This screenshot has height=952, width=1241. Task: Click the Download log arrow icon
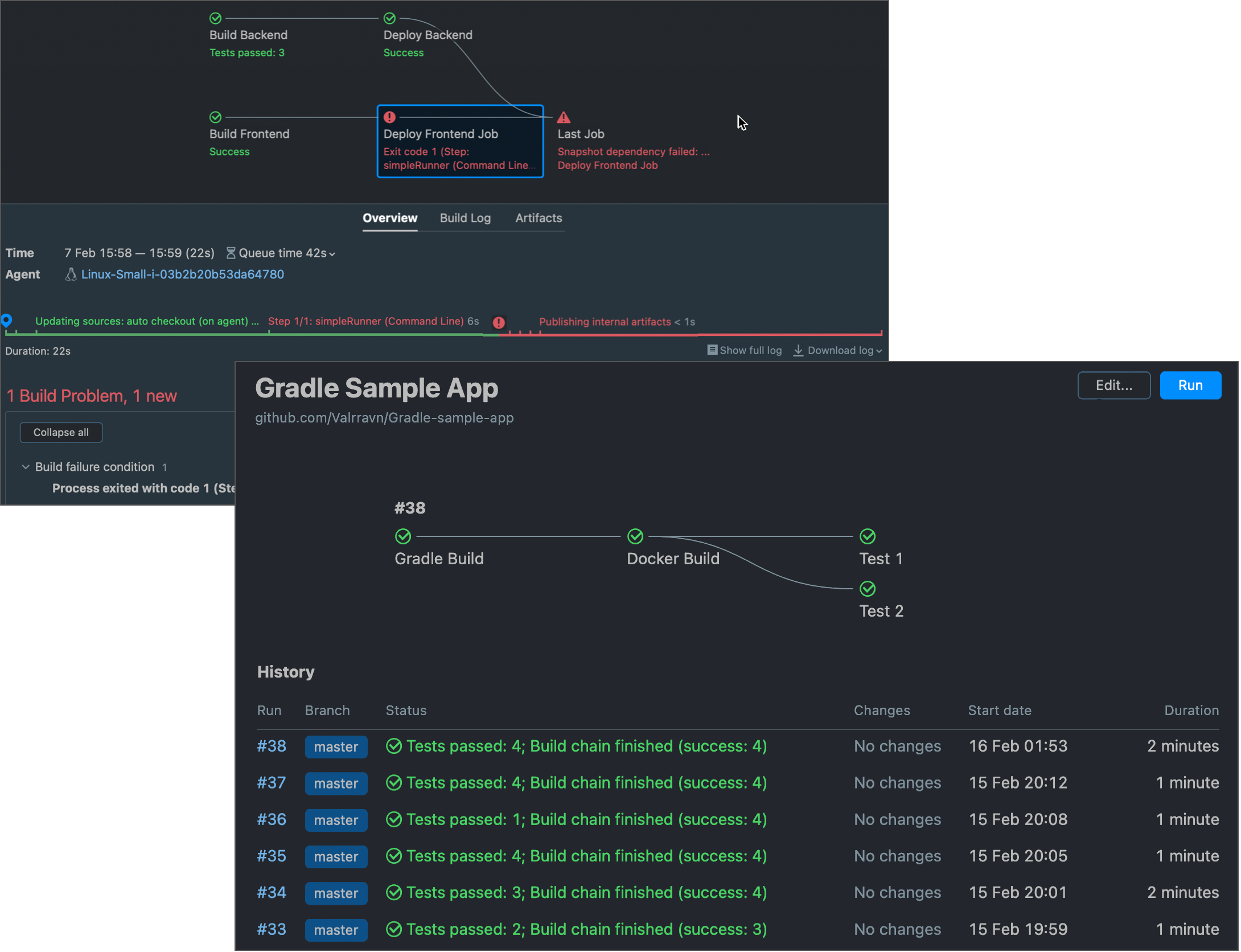click(x=798, y=351)
